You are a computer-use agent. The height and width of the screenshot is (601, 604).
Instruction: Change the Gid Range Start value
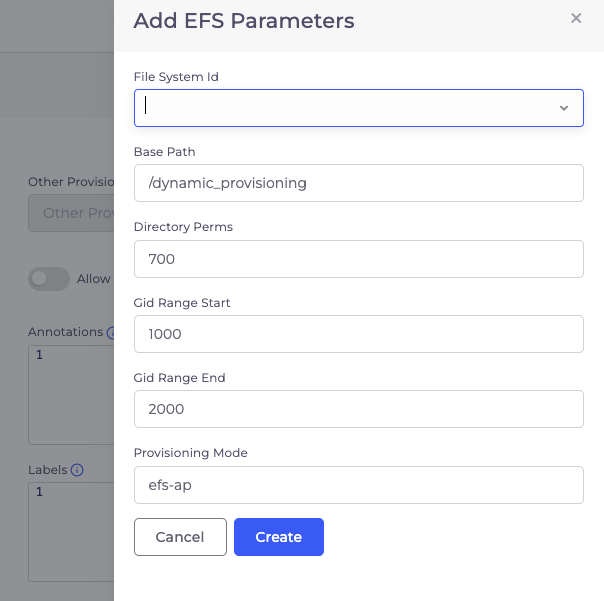tap(359, 334)
